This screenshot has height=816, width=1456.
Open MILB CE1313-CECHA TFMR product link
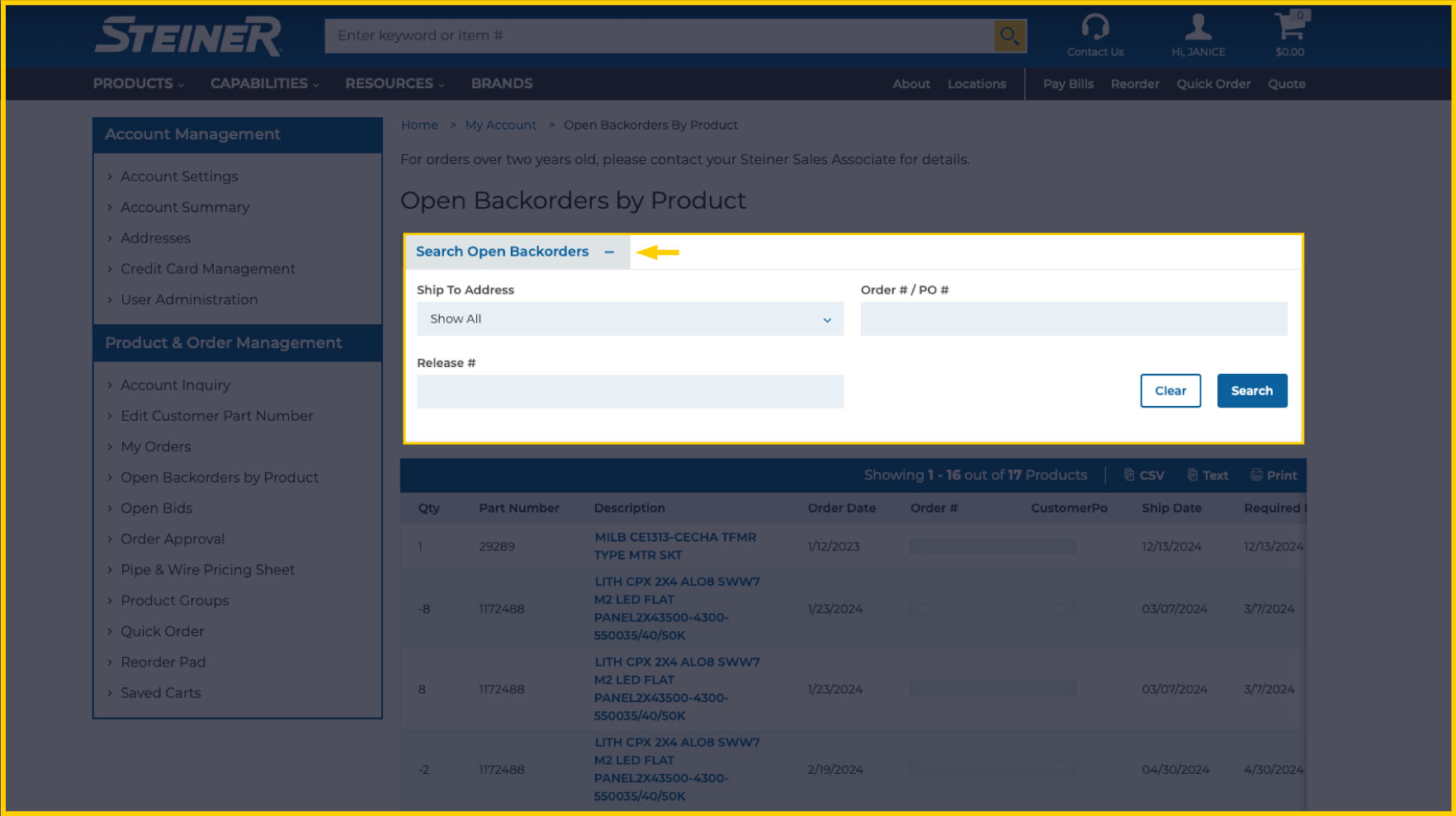tap(675, 546)
